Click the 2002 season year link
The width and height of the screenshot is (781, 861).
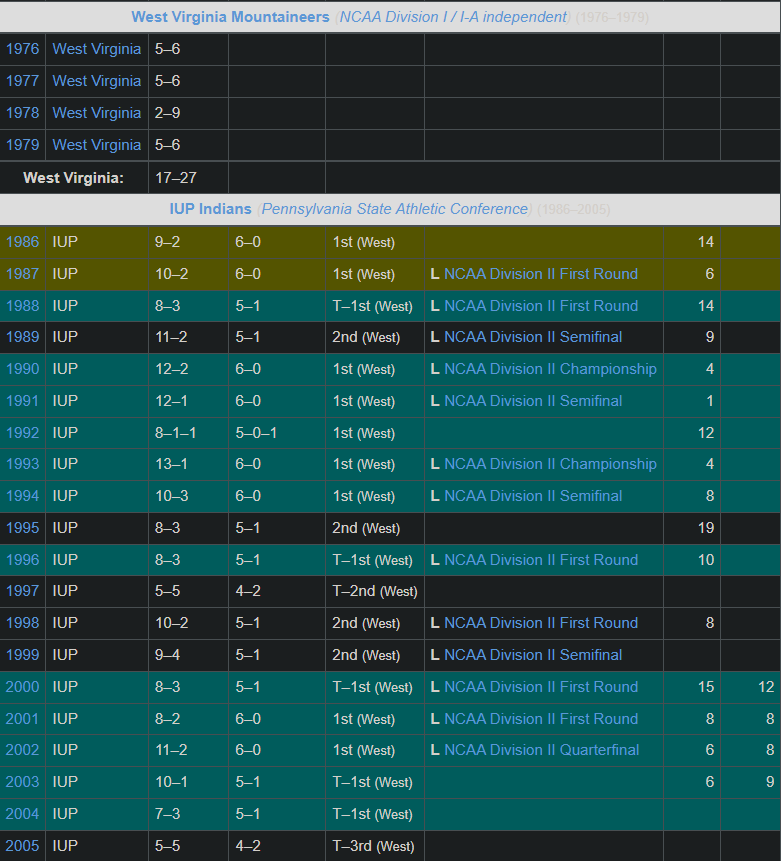(x=23, y=750)
